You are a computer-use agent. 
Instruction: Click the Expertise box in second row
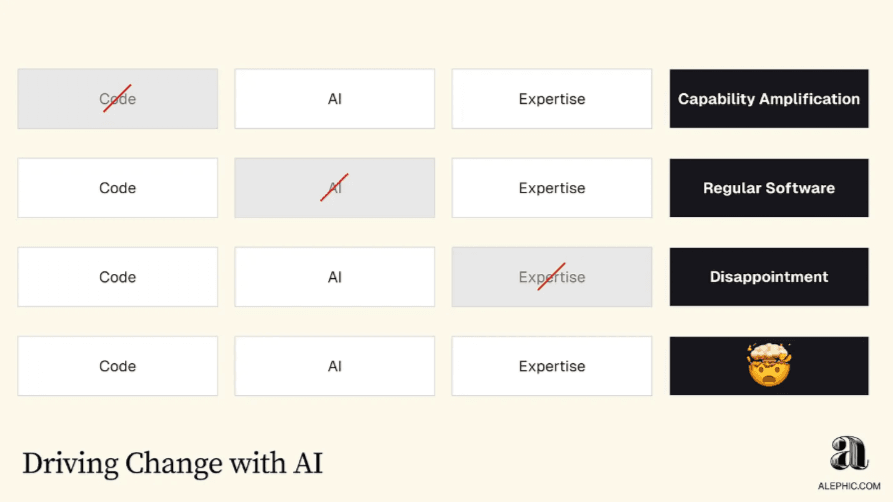point(552,188)
